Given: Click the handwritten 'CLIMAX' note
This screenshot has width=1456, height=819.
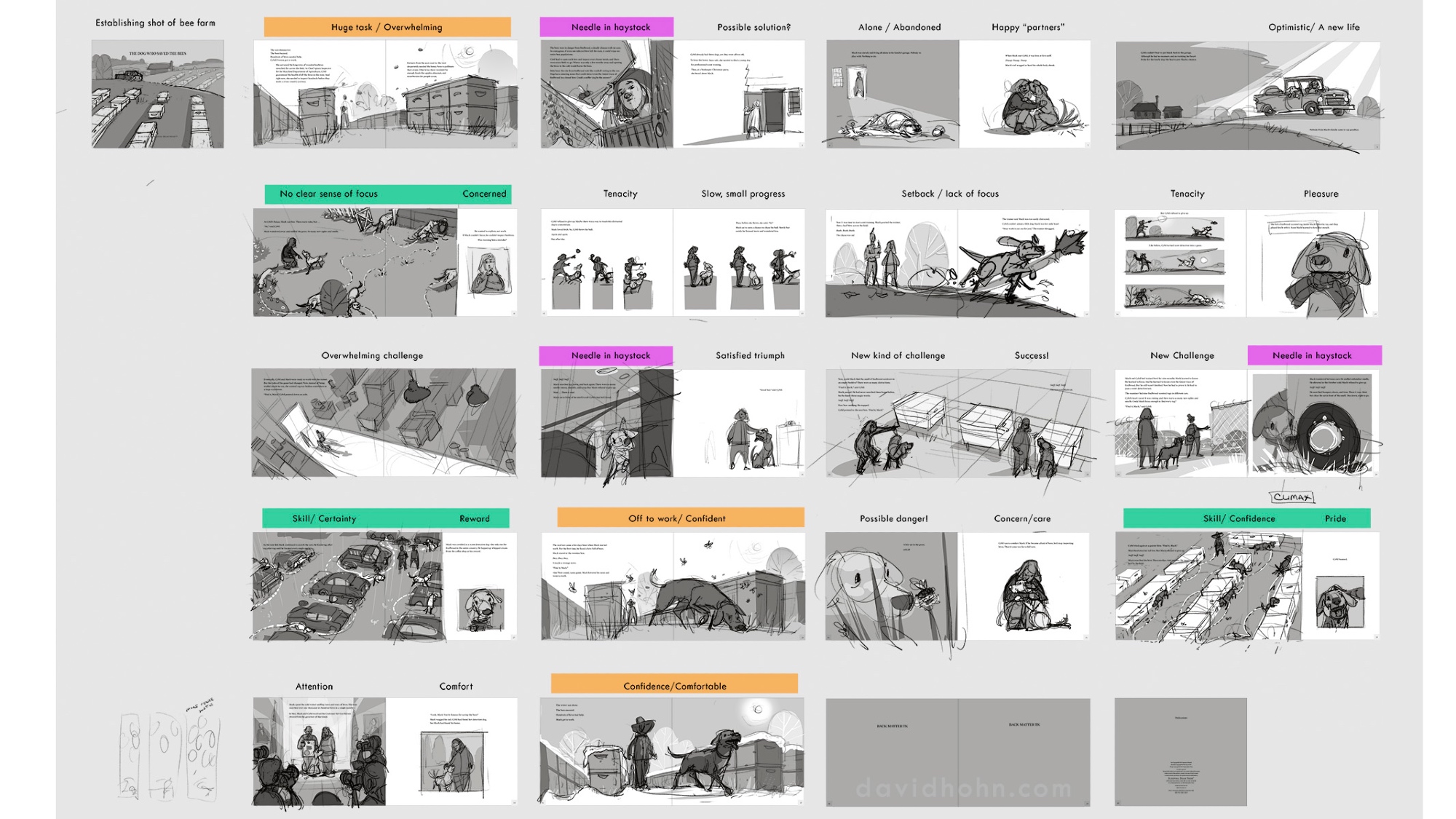Looking at the screenshot, I should [x=1291, y=497].
